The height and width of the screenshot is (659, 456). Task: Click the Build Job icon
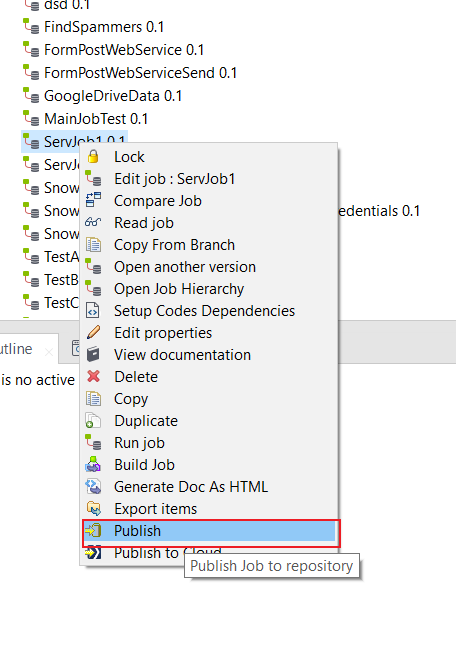click(x=93, y=464)
